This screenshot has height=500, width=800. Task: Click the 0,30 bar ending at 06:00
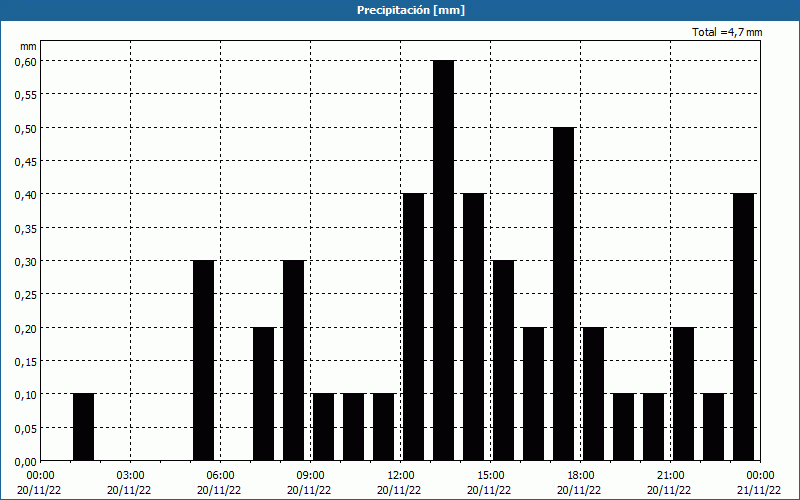pos(204,360)
